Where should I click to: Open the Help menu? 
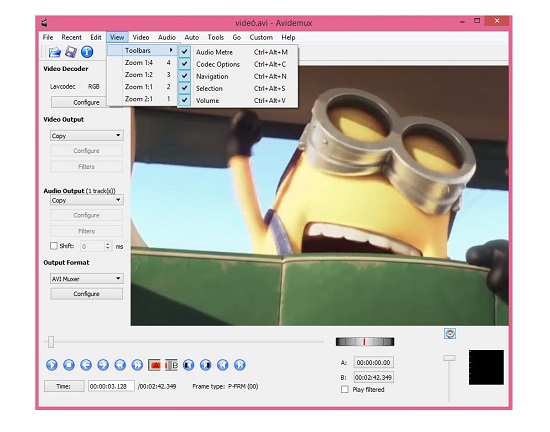tap(288, 37)
